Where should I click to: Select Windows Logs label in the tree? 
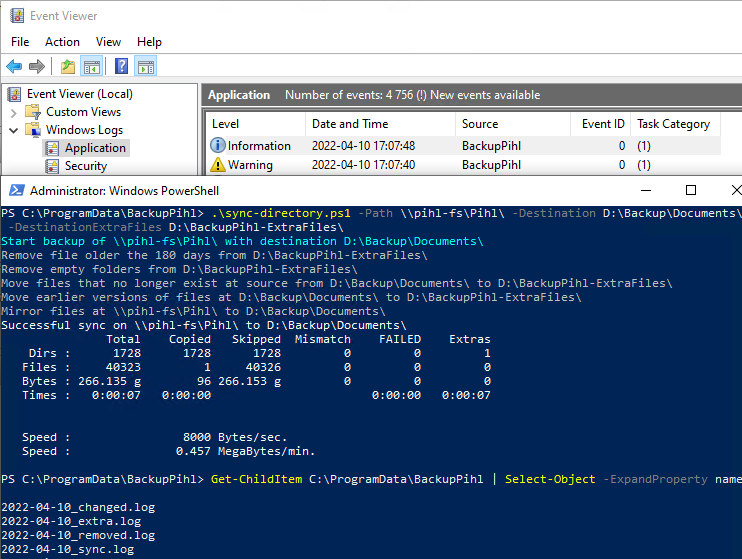coord(84,130)
